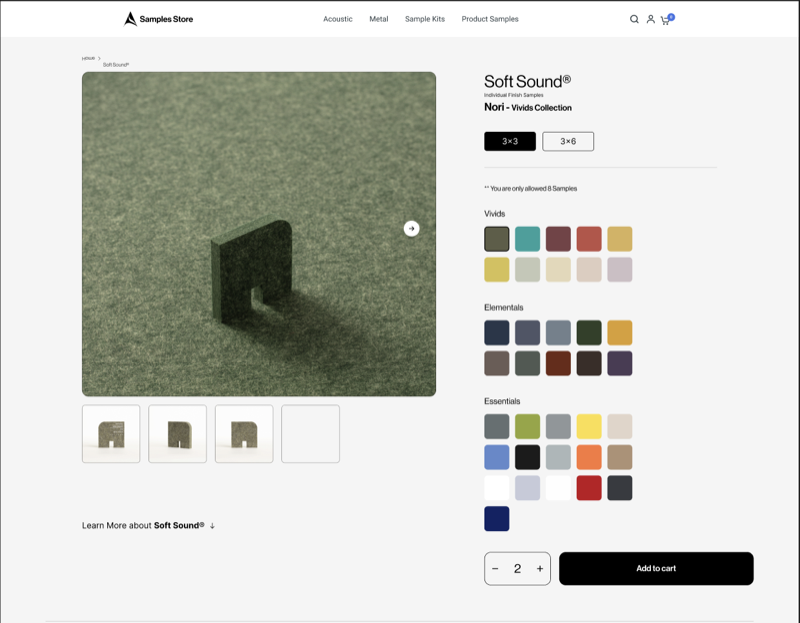Image resolution: width=800 pixels, height=623 pixels.
Task: Click the main Nori product image
Action: (259, 234)
